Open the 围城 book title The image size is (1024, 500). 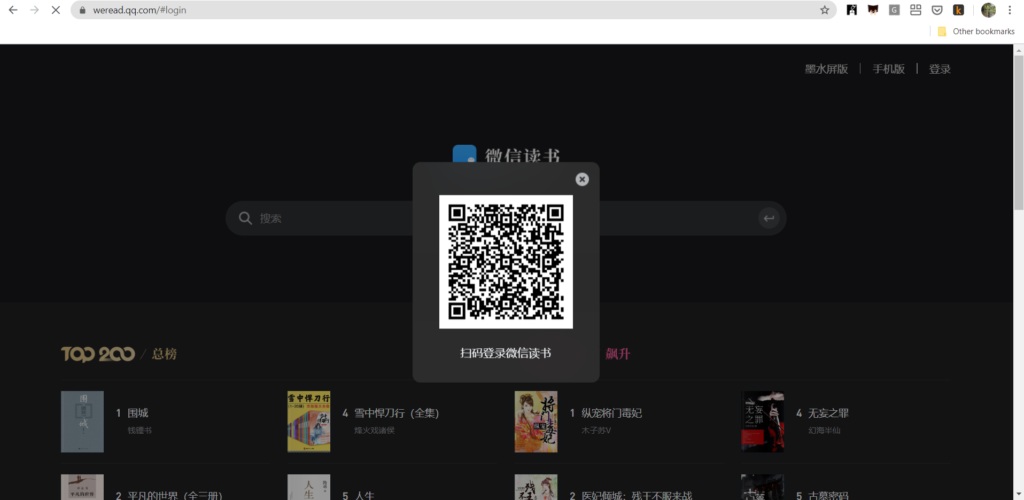tap(138, 413)
